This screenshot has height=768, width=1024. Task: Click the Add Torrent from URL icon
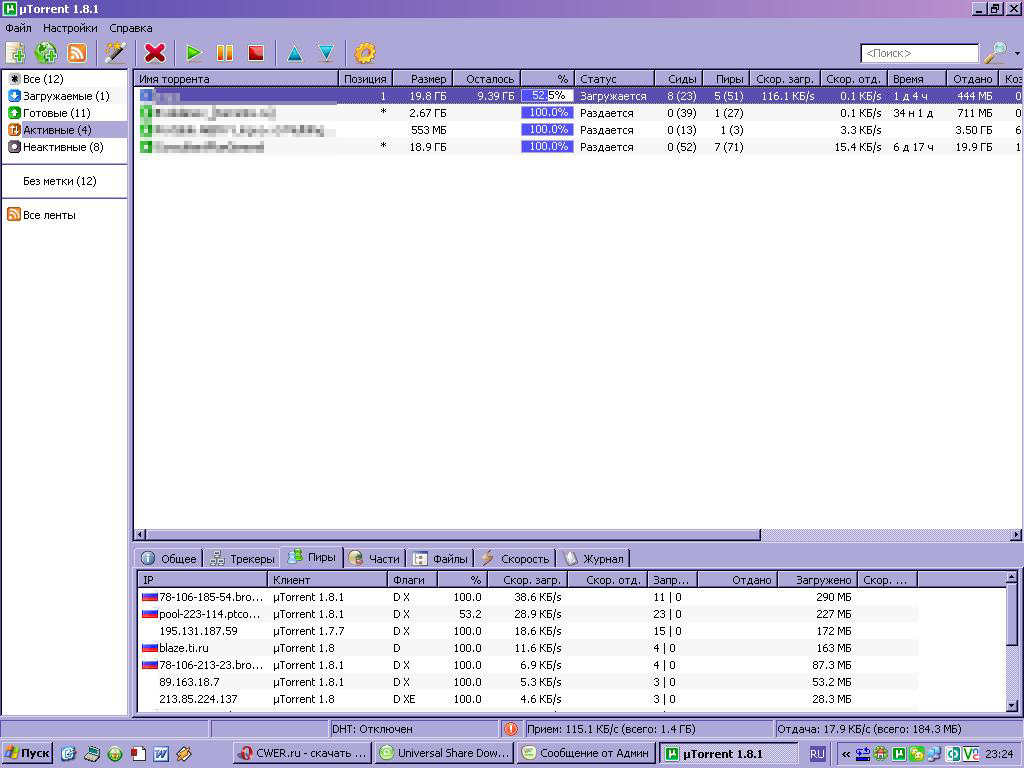coord(46,53)
